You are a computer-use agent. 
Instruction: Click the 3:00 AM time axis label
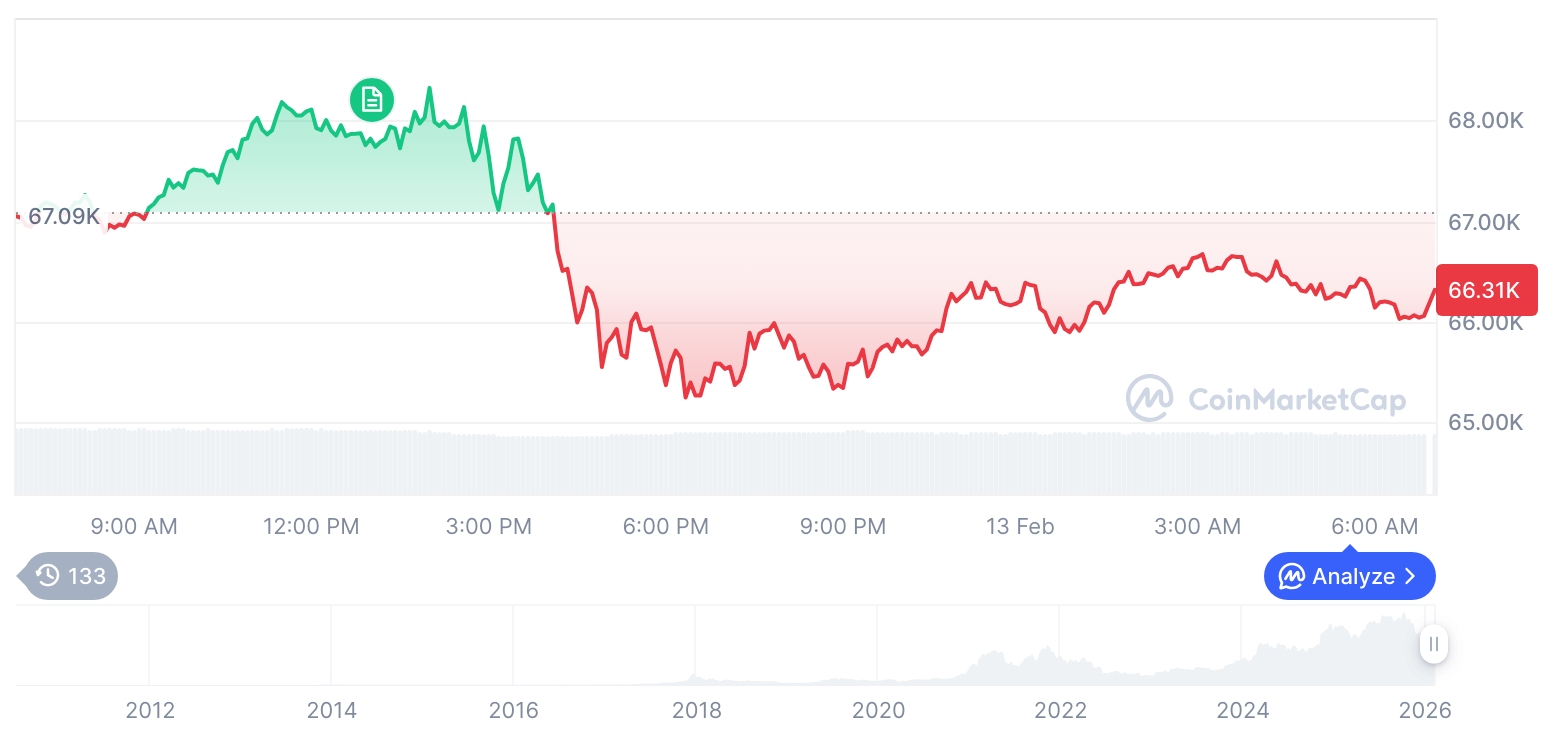tap(1197, 526)
